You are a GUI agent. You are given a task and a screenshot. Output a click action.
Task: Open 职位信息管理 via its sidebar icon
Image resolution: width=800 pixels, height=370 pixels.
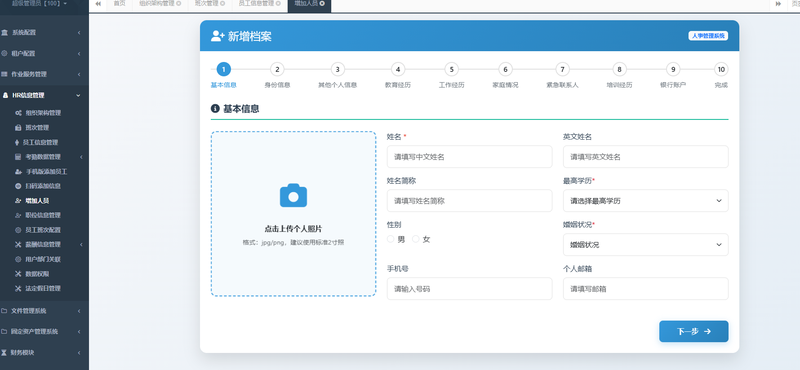point(18,215)
